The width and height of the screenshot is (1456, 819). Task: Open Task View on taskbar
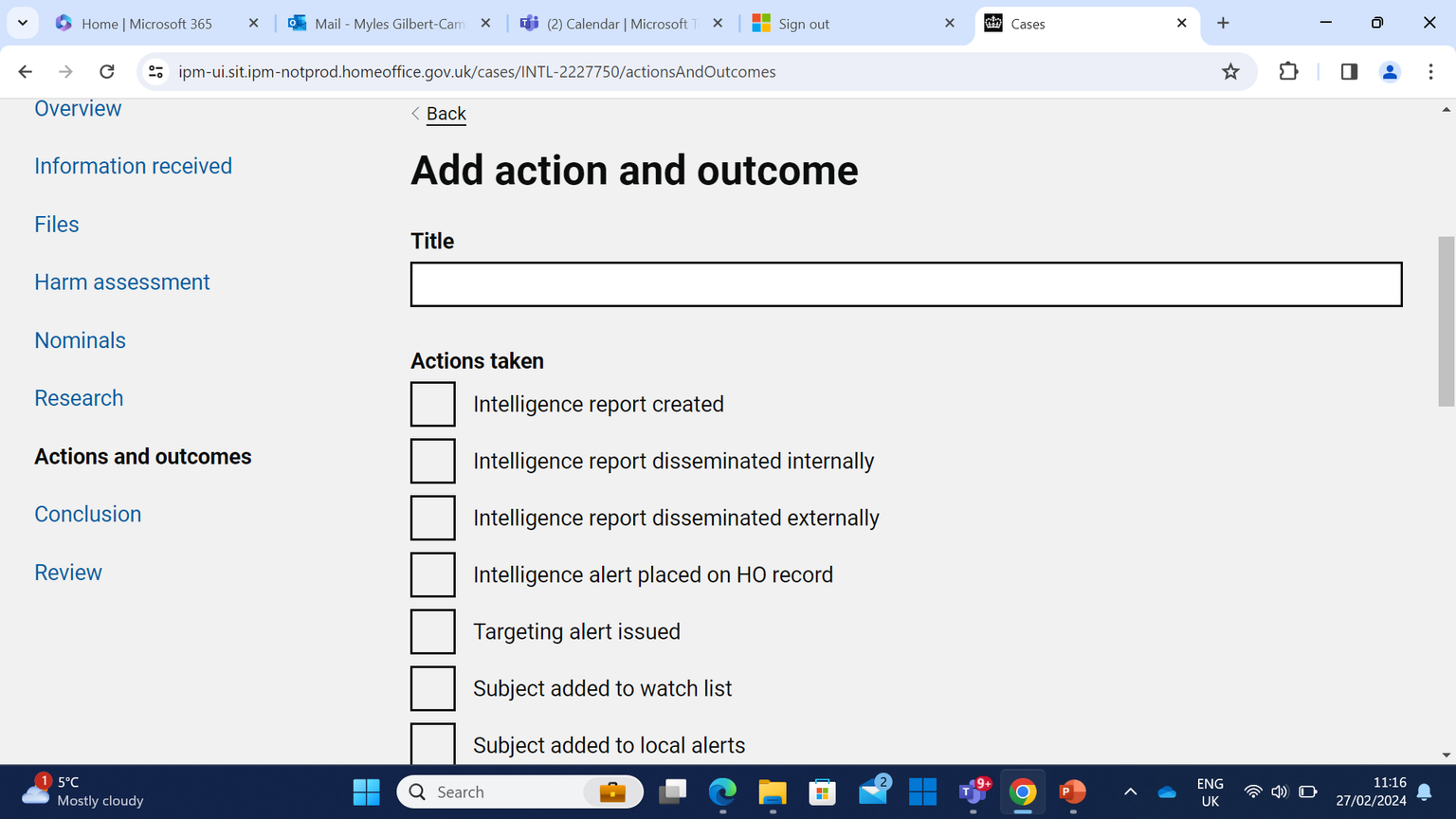(673, 792)
